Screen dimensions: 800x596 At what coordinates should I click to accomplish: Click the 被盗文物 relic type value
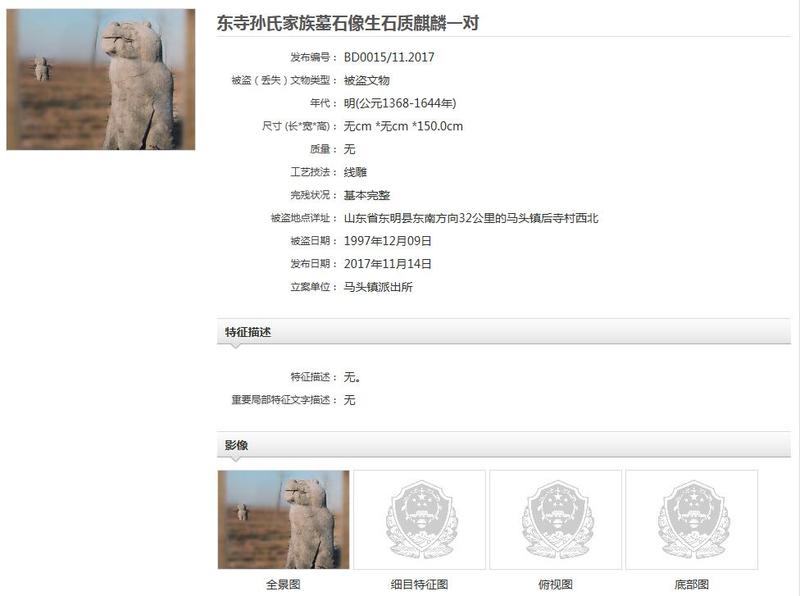(367, 80)
